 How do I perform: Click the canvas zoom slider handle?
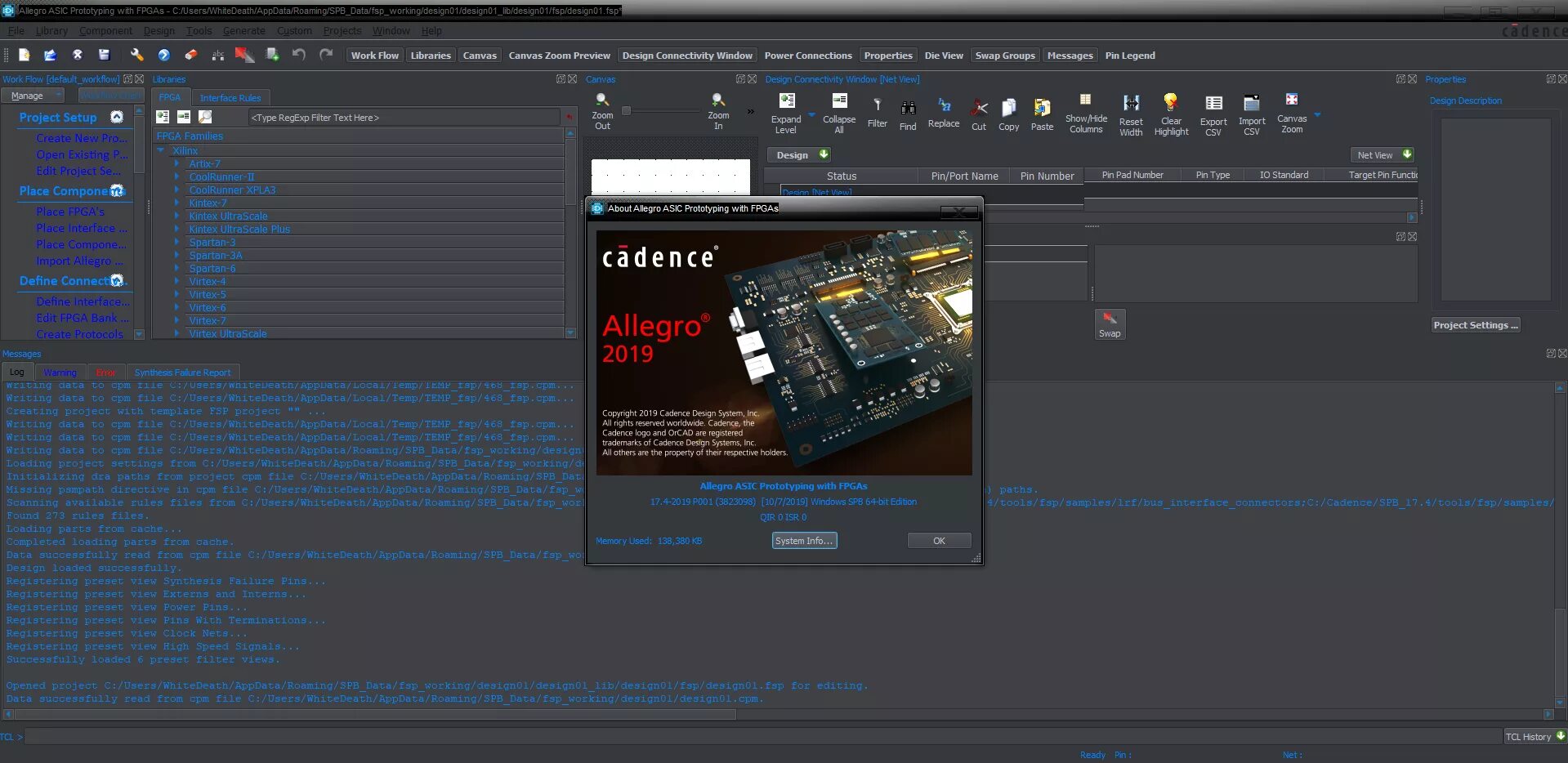(x=626, y=110)
